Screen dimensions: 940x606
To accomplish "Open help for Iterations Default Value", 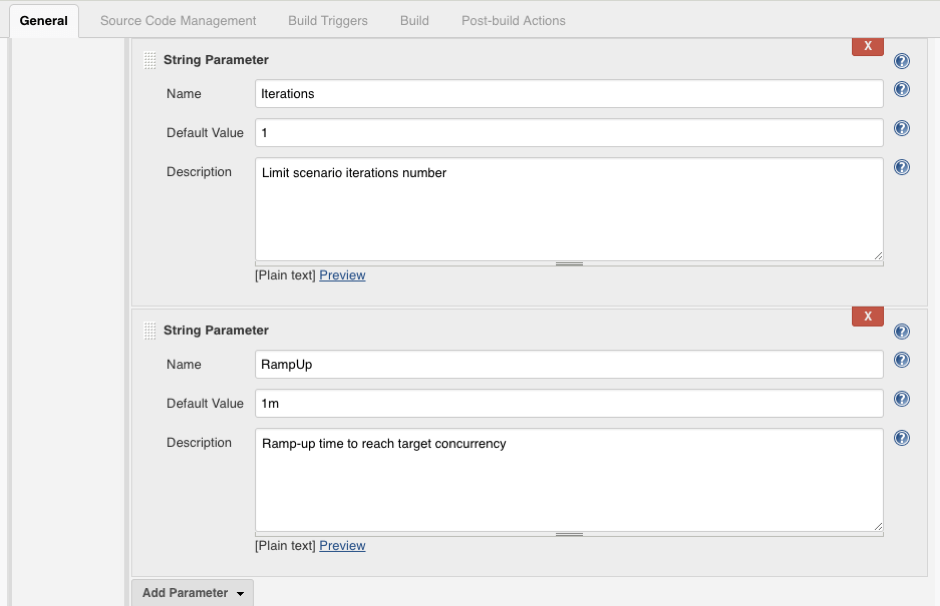I will [901, 129].
